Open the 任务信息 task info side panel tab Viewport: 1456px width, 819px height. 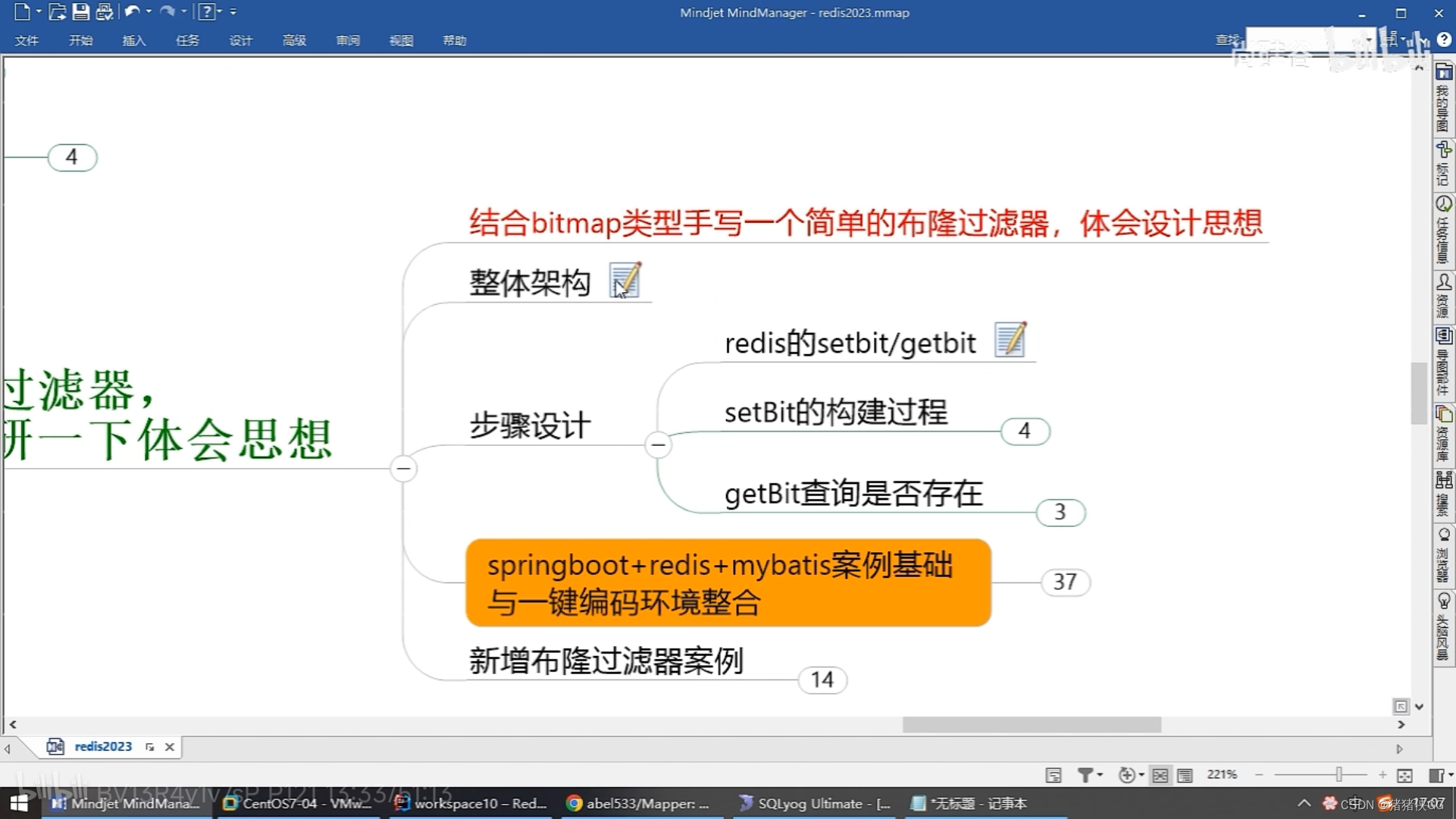pyautogui.click(x=1444, y=230)
